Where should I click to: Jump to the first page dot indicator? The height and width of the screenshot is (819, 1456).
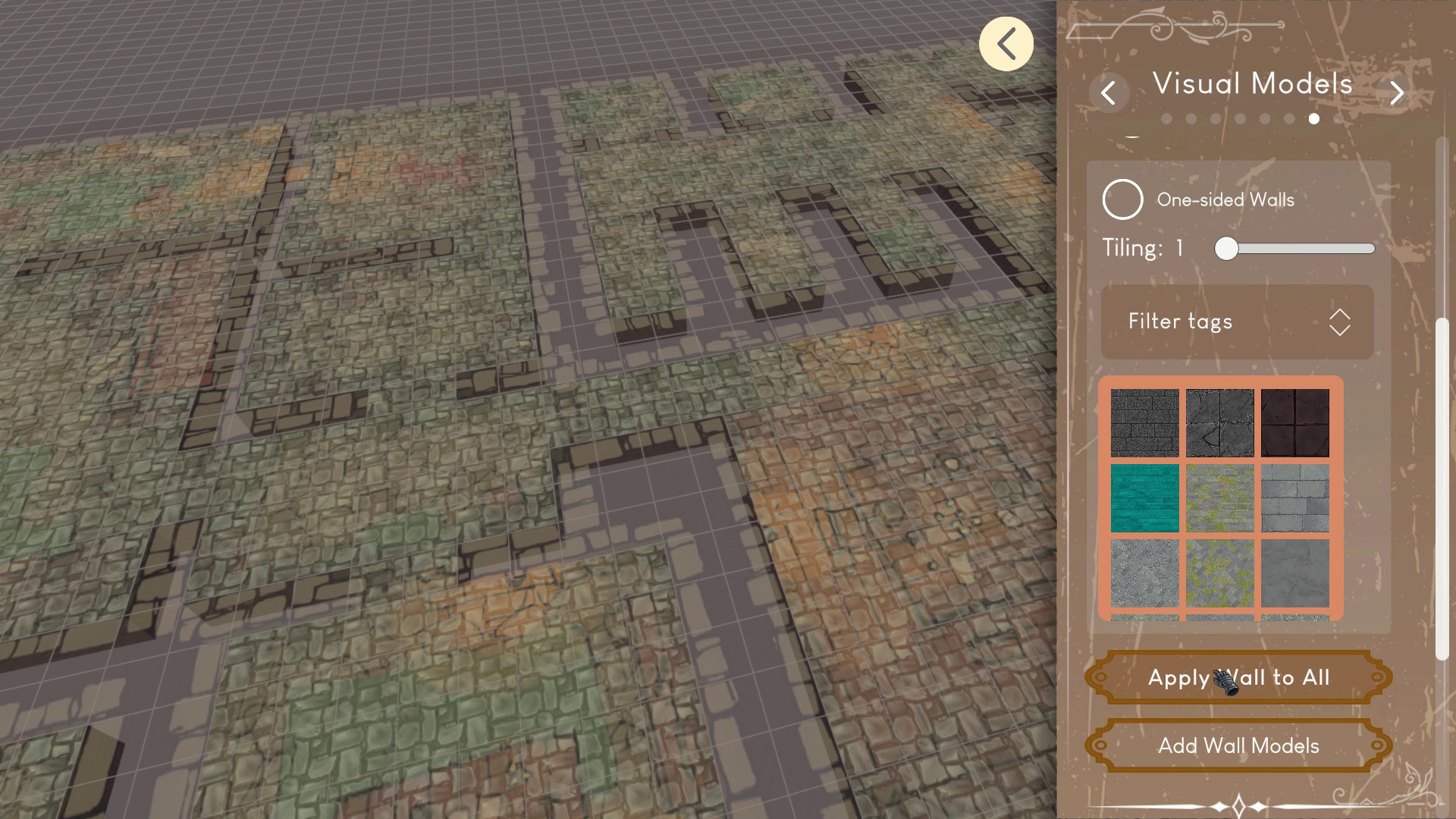click(1166, 119)
